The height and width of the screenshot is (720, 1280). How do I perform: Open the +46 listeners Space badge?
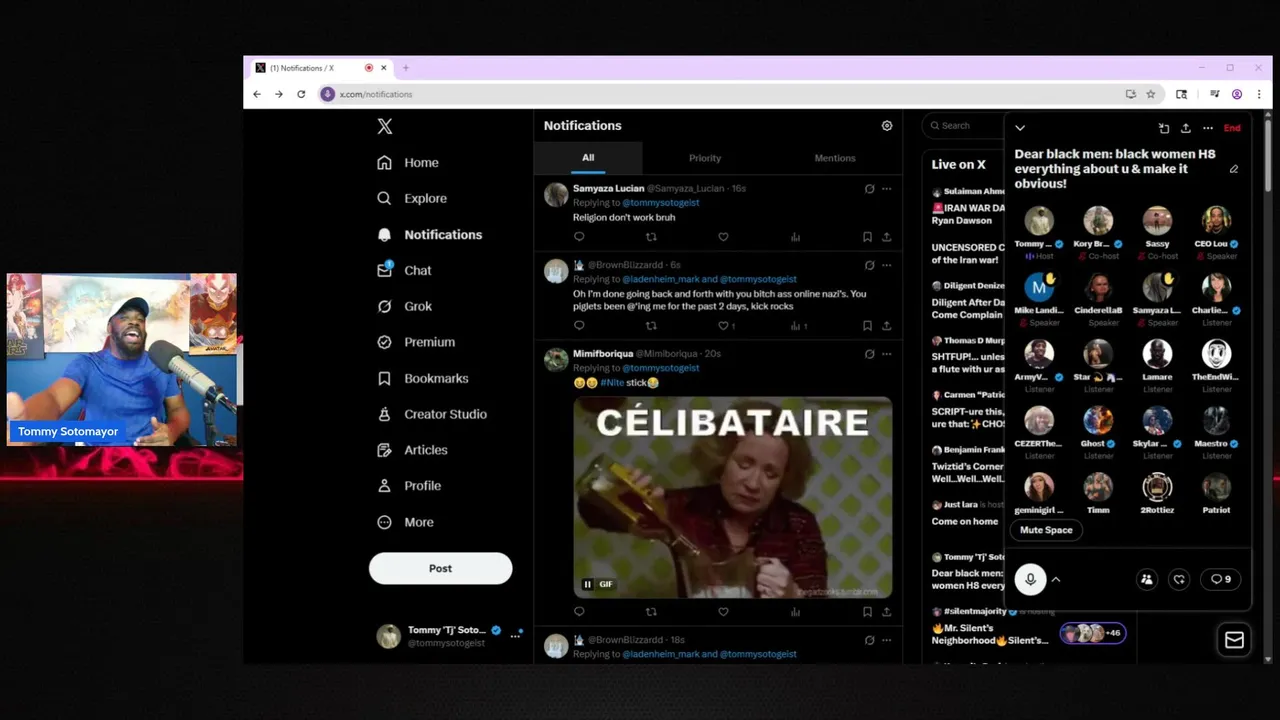pos(1092,633)
